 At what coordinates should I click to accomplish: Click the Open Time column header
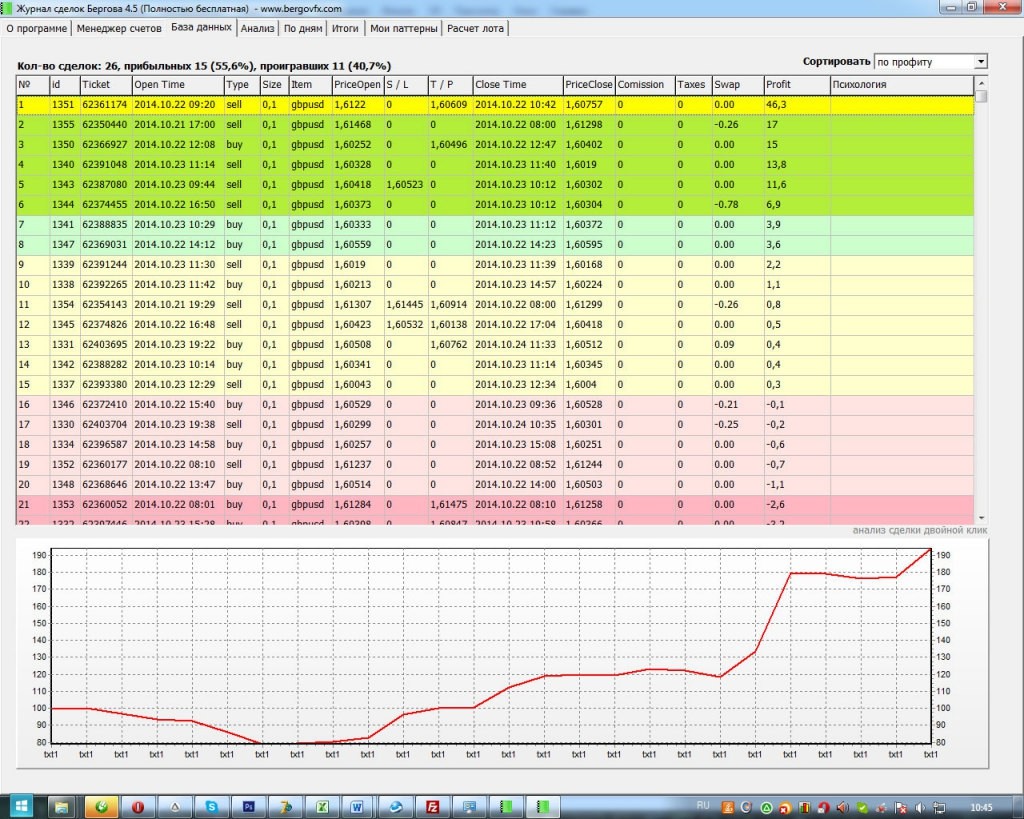176,85
